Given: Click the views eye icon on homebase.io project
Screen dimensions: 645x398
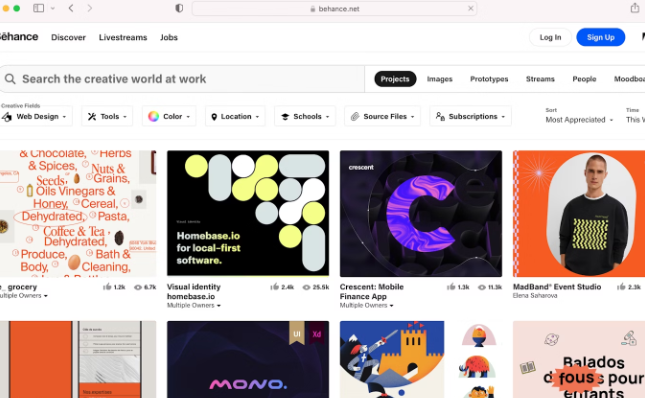Looking at the screenshot, I should pyautogui.click(x=306, y=287).
